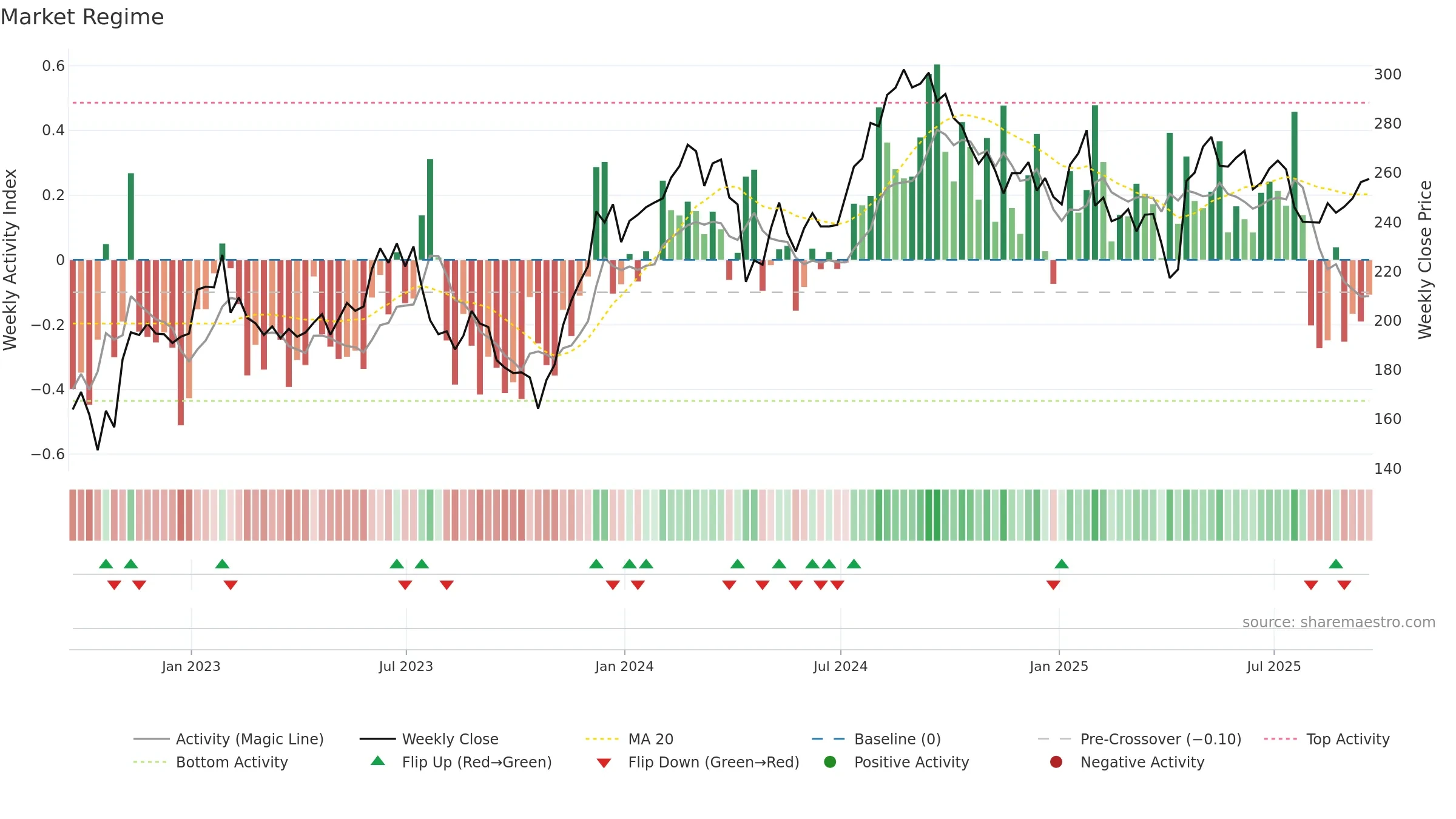
Task: Click the Negative Activity red circle icon
Action: point(1056,762)
